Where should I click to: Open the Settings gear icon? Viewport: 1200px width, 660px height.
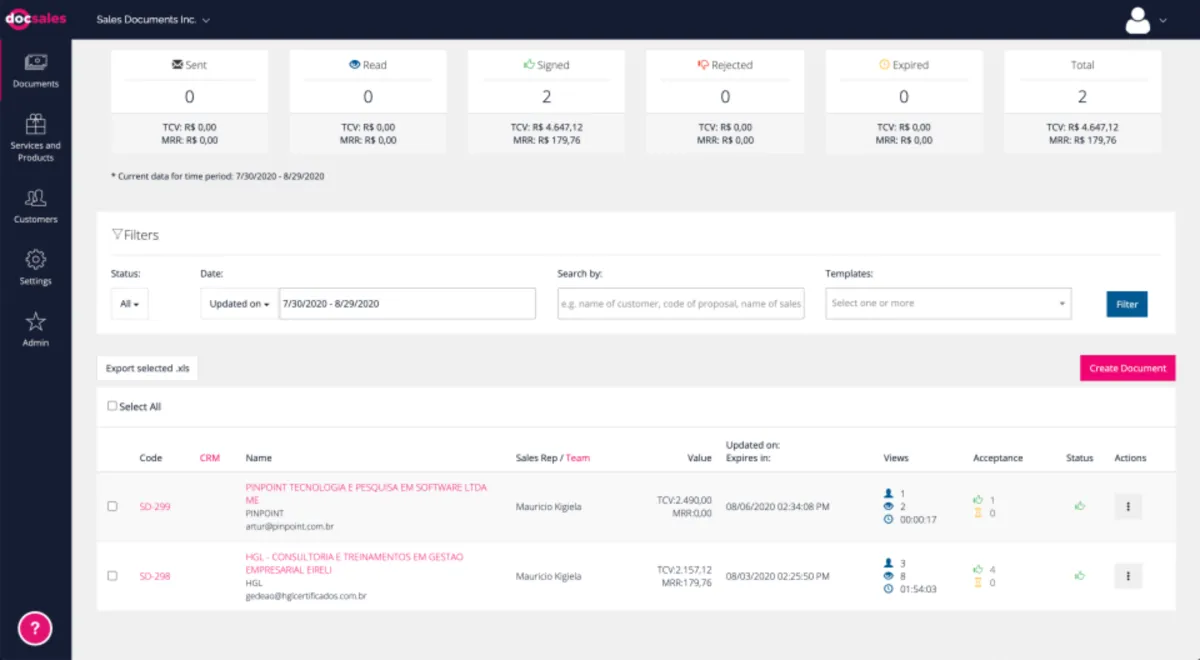click(x=36, y=259)
